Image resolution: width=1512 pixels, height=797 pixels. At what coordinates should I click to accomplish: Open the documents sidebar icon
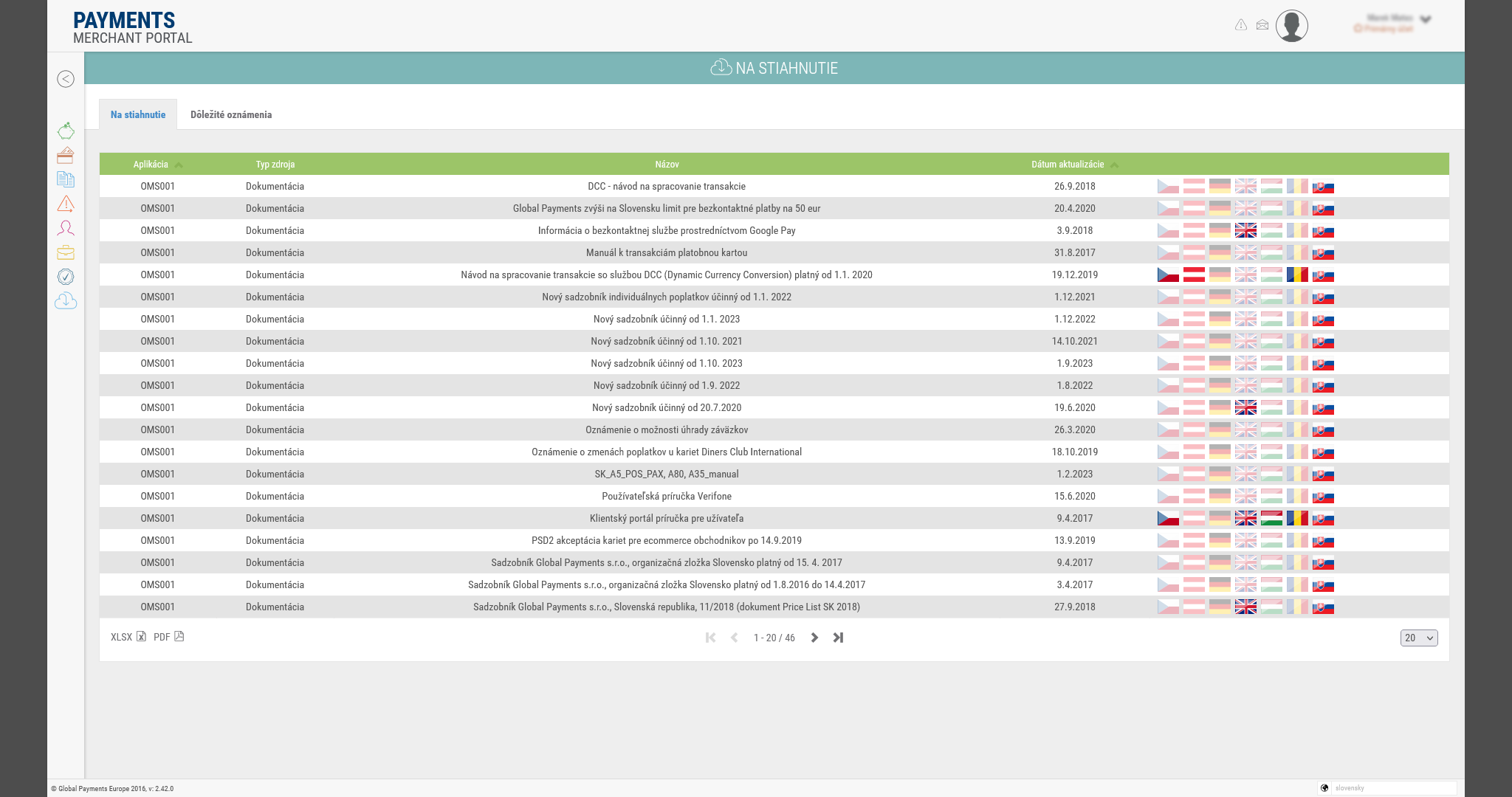(66, 179)
